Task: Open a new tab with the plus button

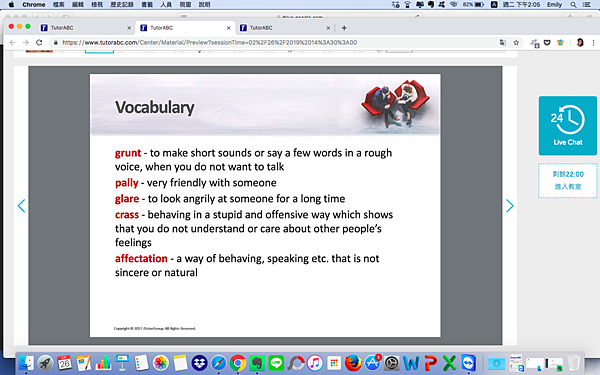Action: tap(344, 28)
